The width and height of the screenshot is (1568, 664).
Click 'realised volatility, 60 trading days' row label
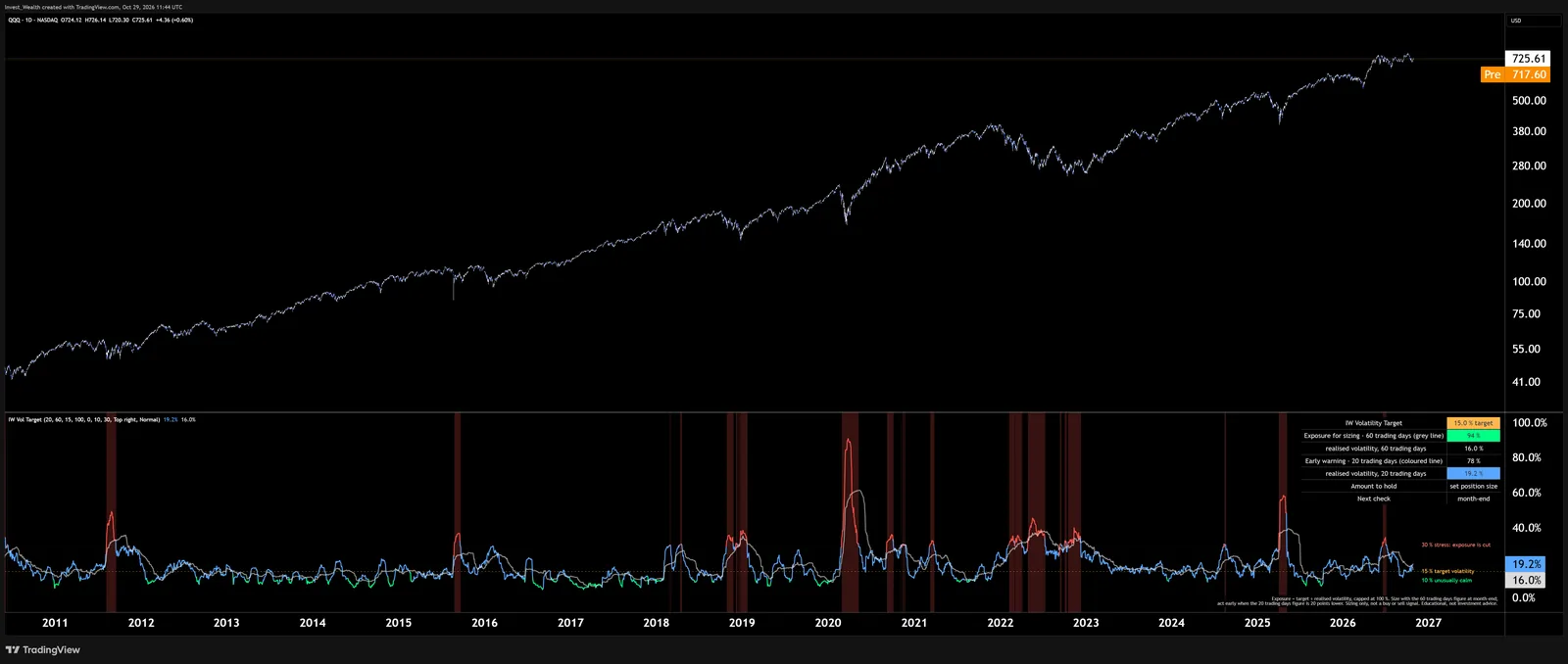[1376, 449]
